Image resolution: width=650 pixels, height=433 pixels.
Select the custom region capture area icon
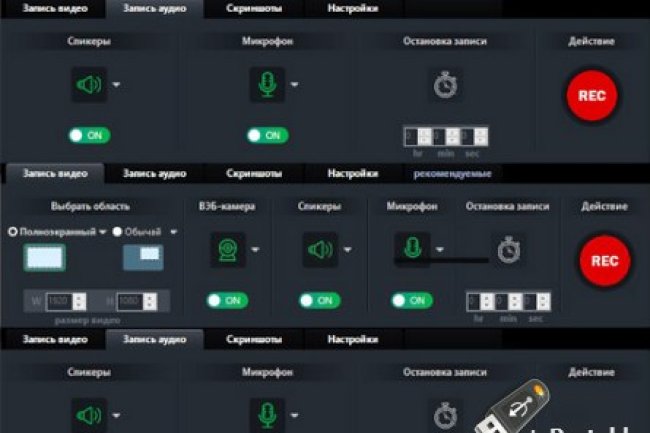click(x=143, y=257)
